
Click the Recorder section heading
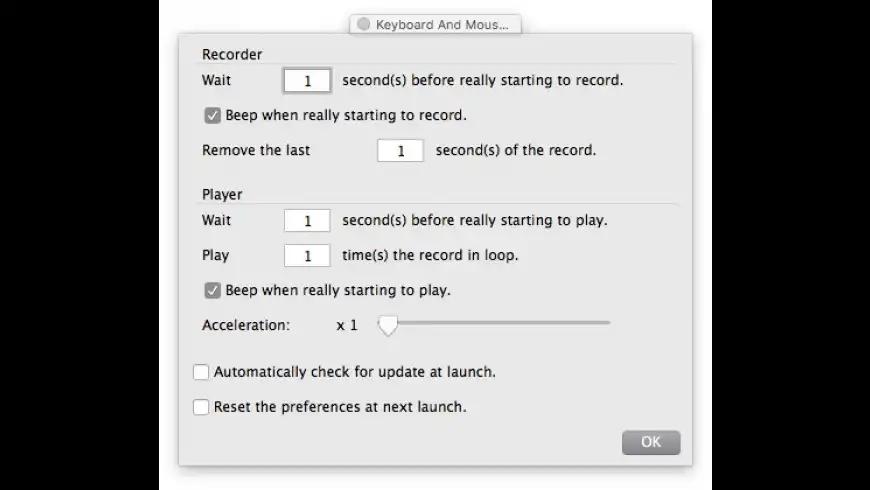point(232,55)
